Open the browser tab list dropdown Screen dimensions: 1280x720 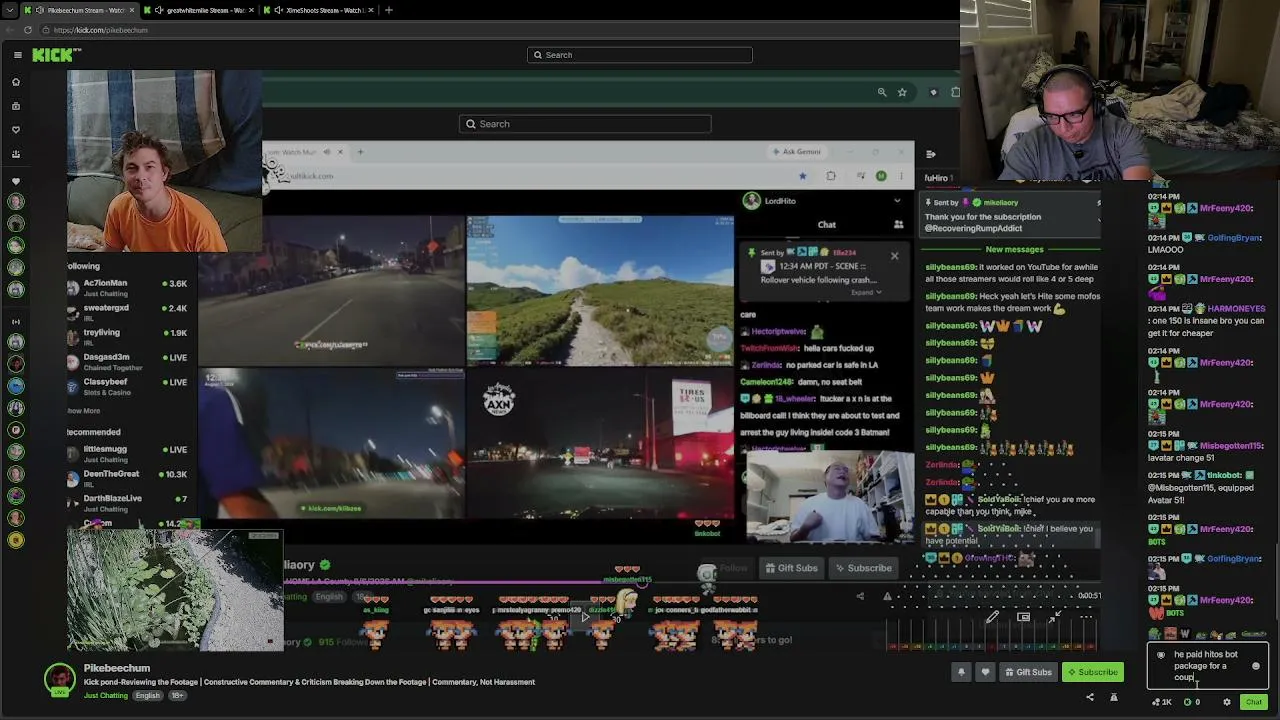(x=9, y=10)
